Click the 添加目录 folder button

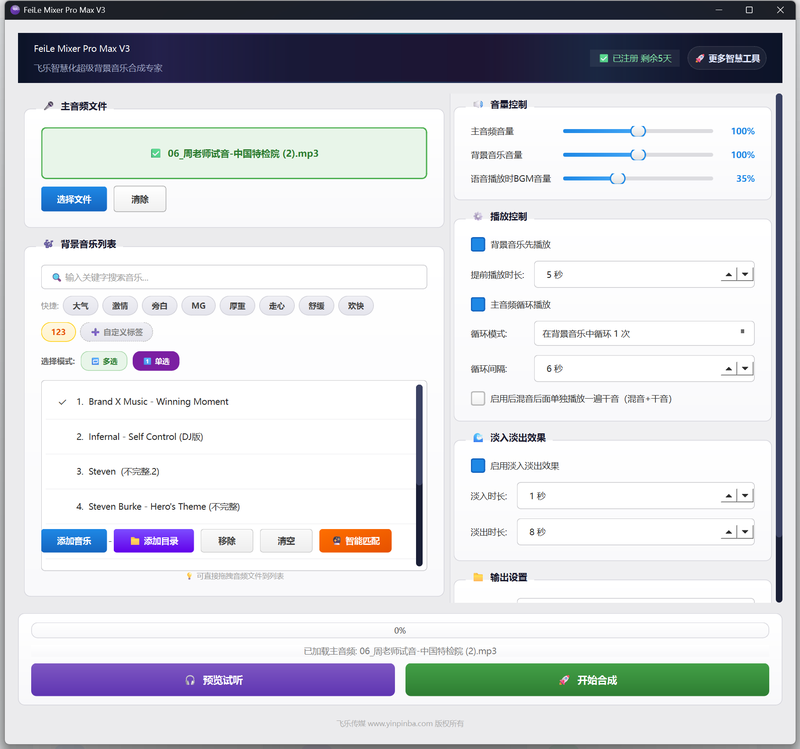[x=153, y=541]
